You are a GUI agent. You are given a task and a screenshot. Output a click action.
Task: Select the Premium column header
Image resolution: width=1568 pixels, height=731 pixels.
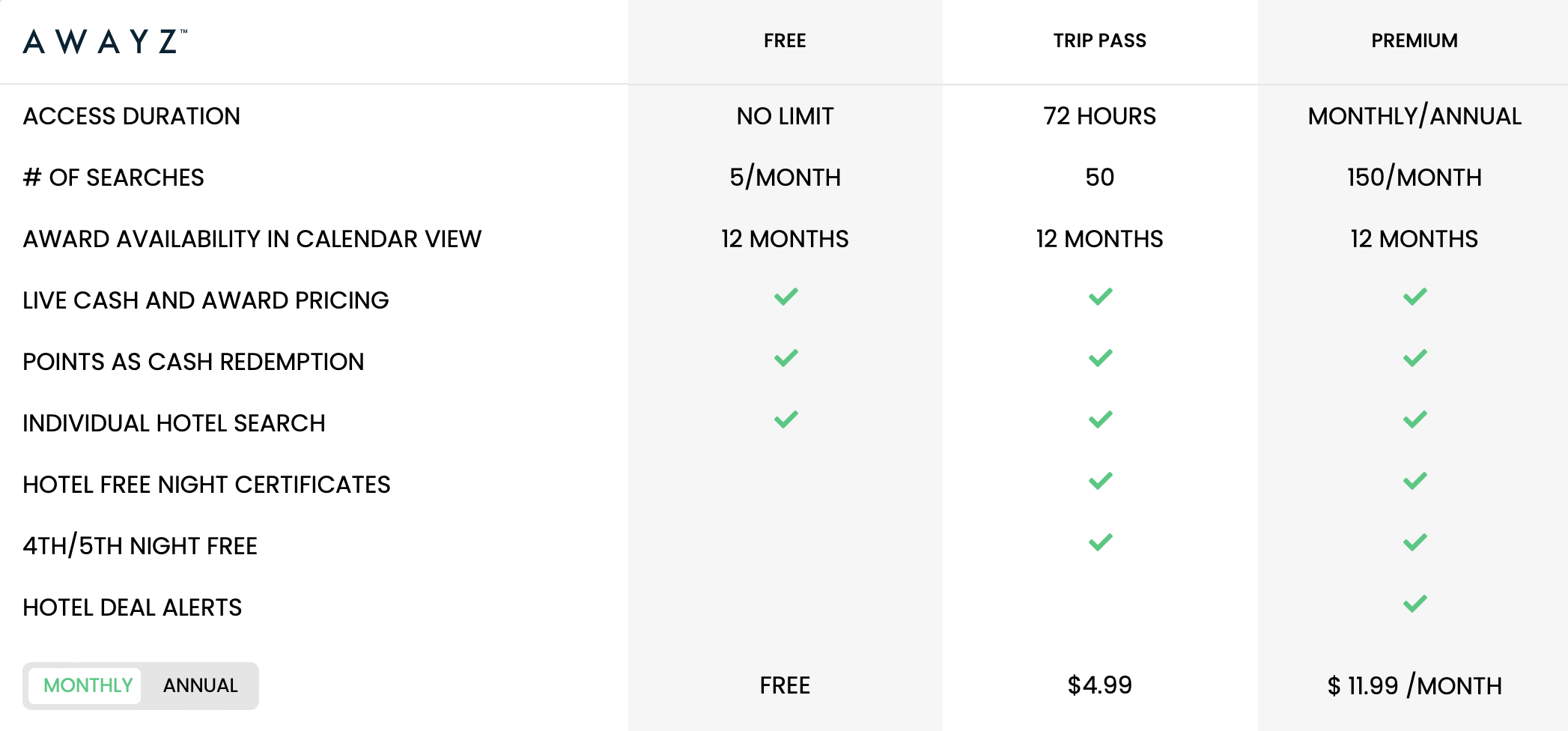pos(1414,40)
